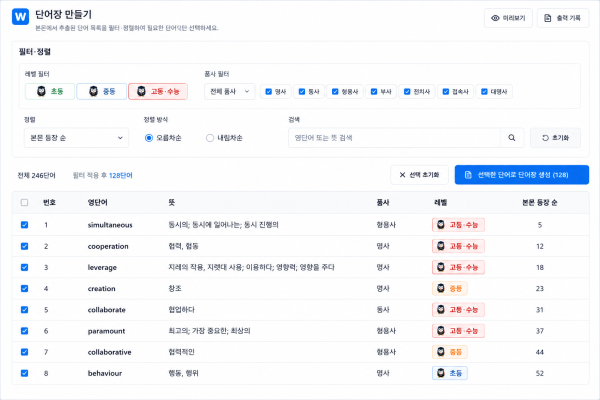Uncheck the creation row checkbox
600x400 pixels.
tap(24, 288)
